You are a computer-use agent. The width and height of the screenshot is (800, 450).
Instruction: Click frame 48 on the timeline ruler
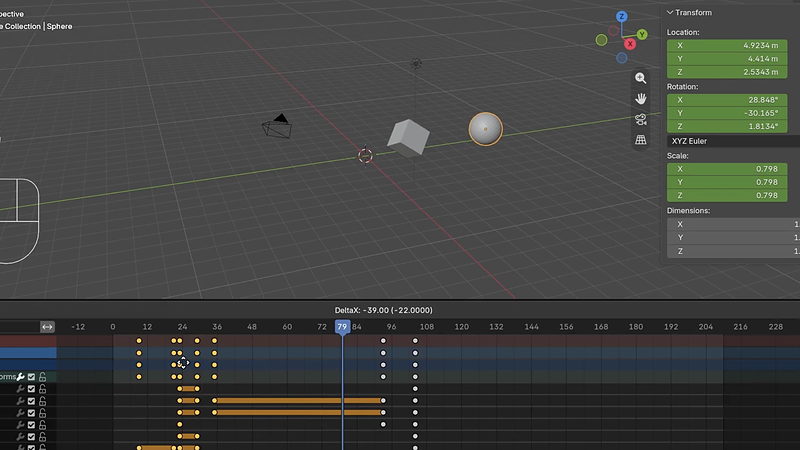click(x=252, y=327)
